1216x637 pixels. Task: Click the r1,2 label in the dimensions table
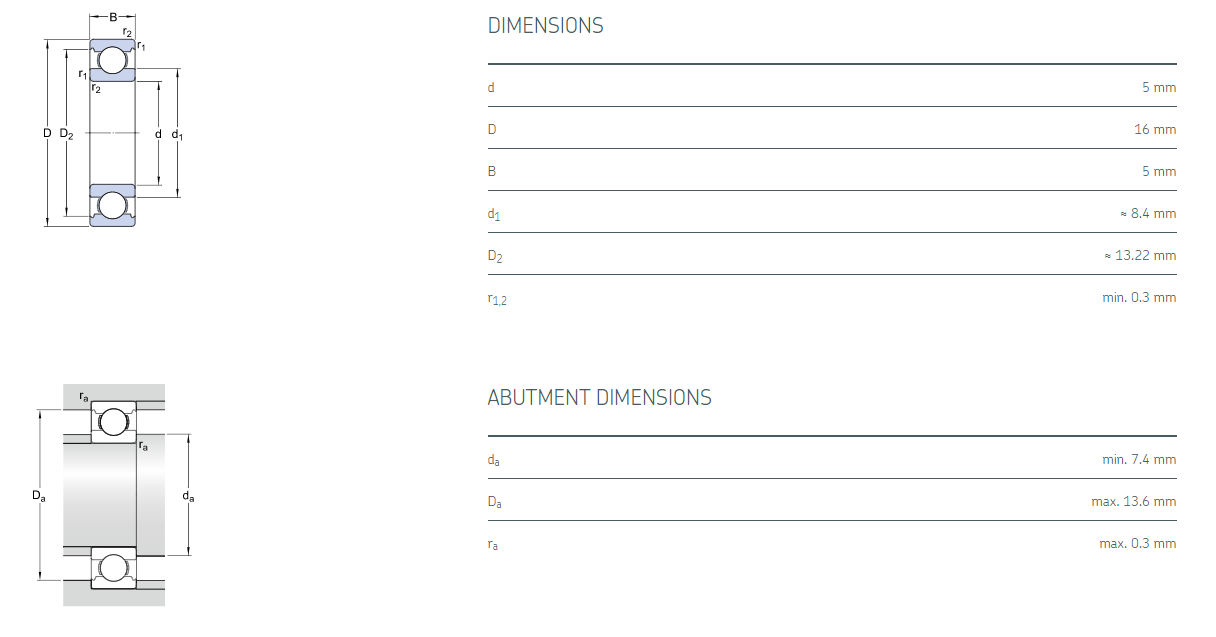click(x=497, y=298)
